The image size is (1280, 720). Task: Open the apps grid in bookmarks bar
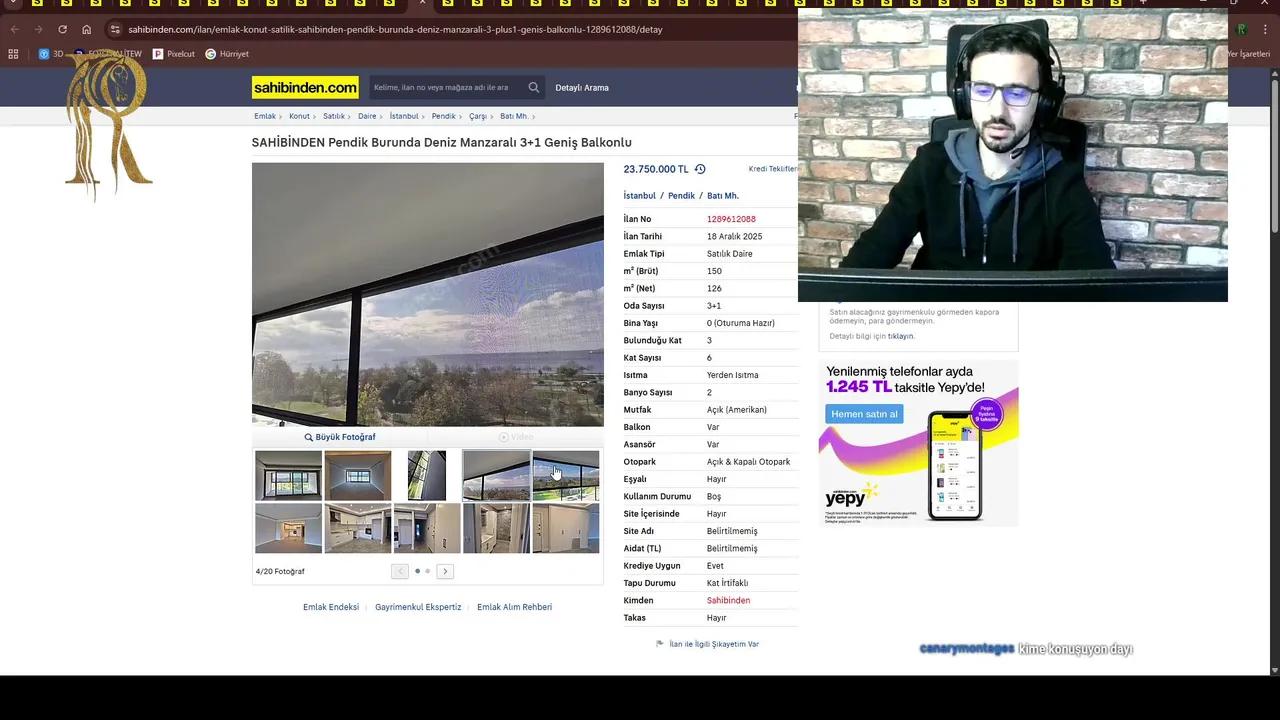pyautogui.click(x=14, y=54)
